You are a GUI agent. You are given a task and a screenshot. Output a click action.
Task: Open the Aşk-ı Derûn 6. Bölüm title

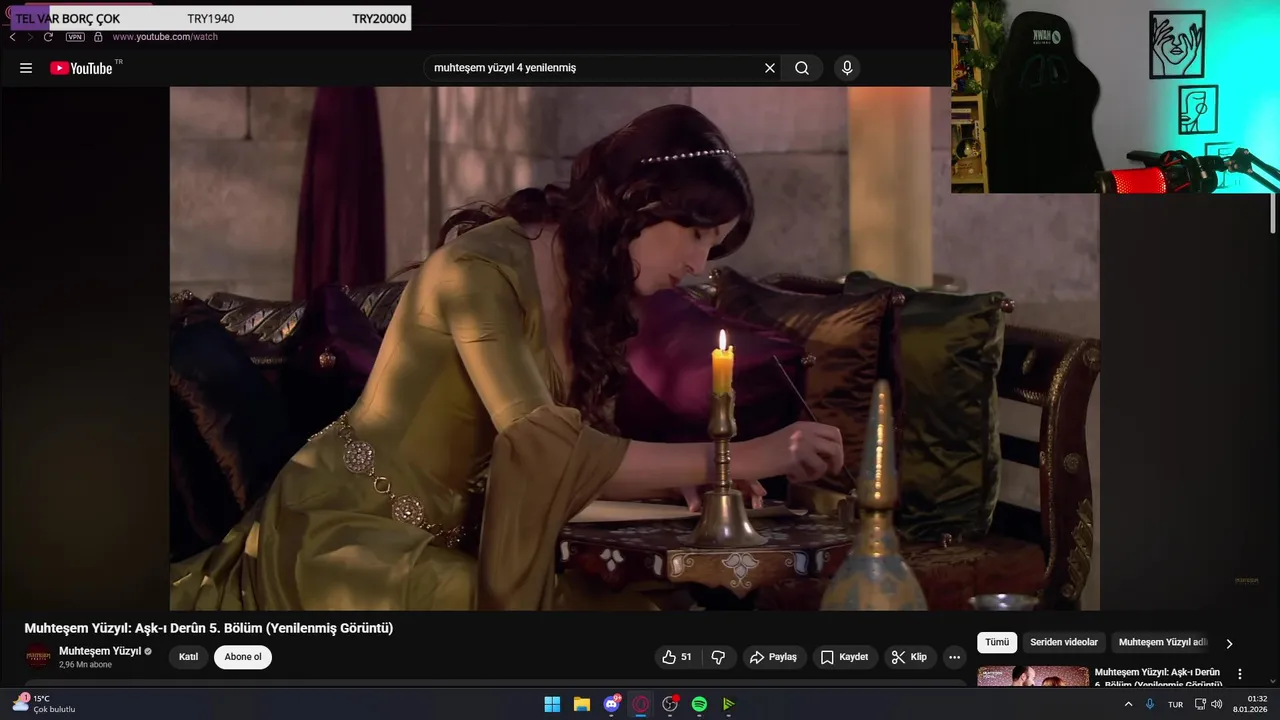click(1159, 678)
